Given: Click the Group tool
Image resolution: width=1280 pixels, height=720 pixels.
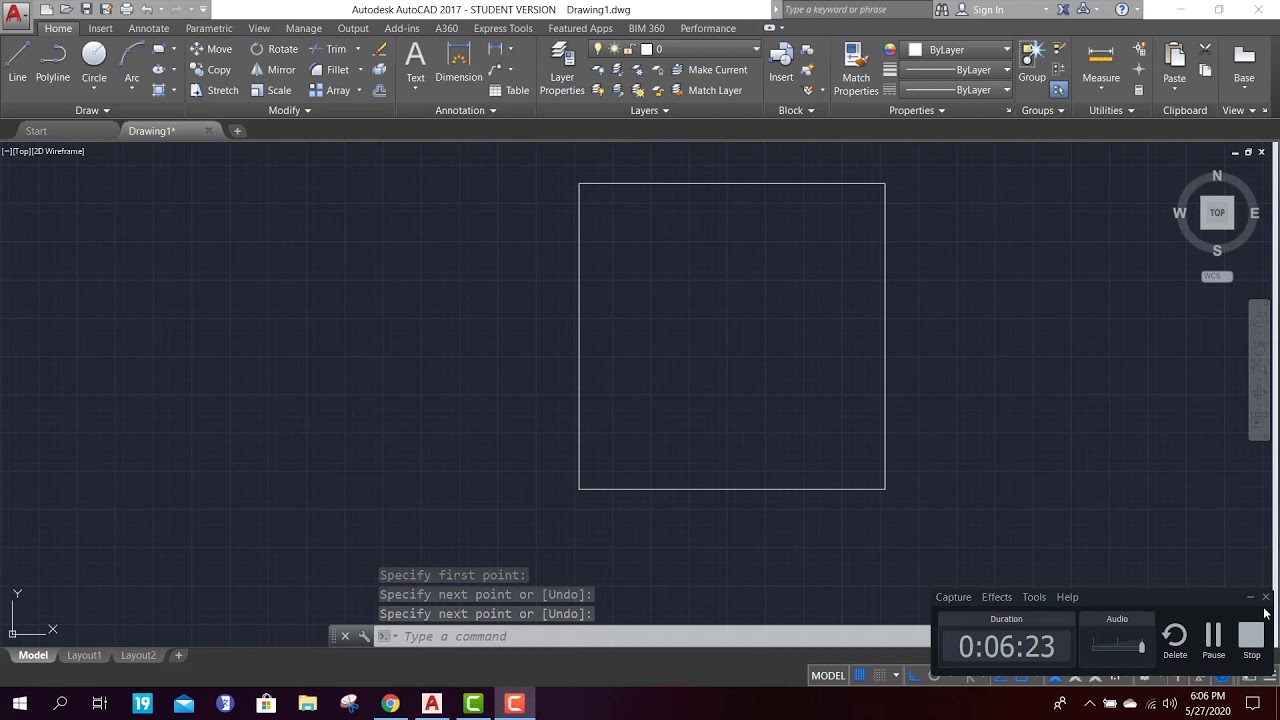Looking at the screenshot, I should pyautogui.click(x=1032, y=62).
